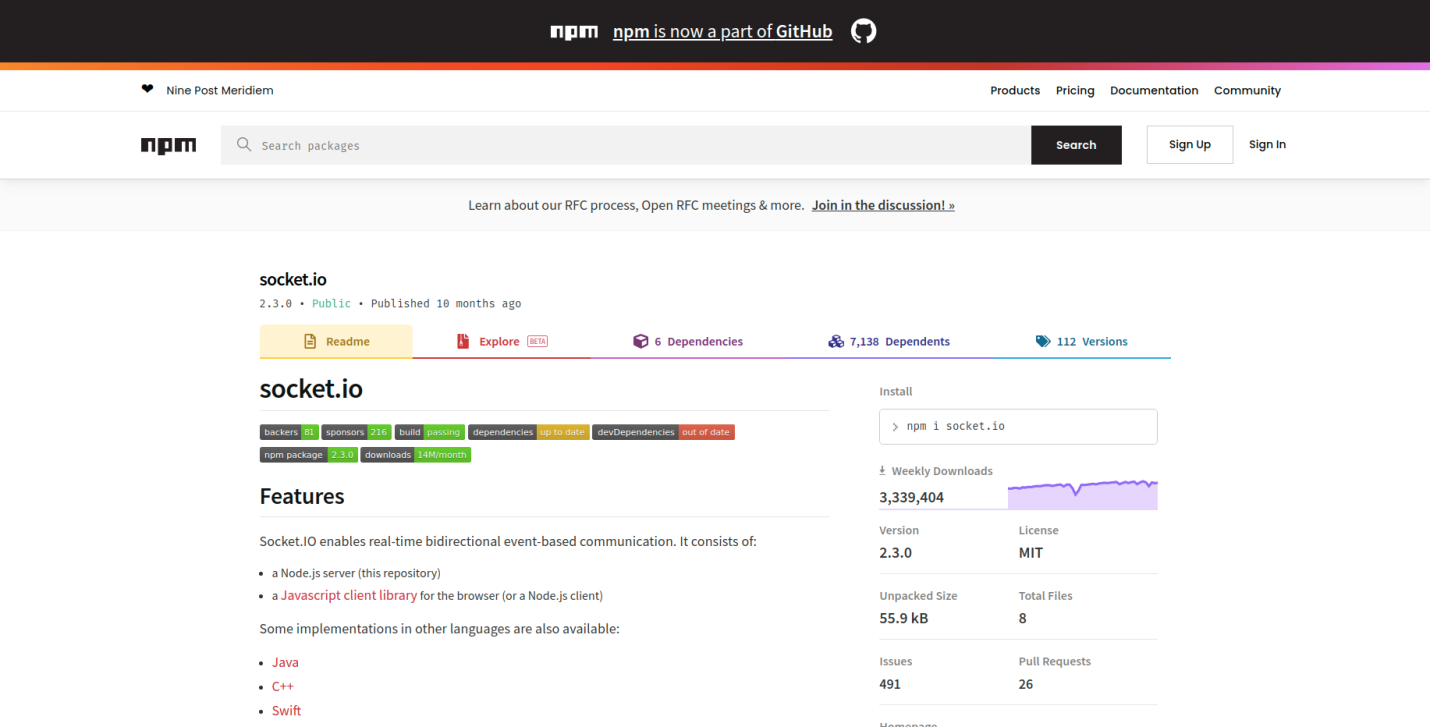This screenshot has width=1430, height=727.
Task: Click the weekly downloads count 3,339,404
Action: click(912, 497)
